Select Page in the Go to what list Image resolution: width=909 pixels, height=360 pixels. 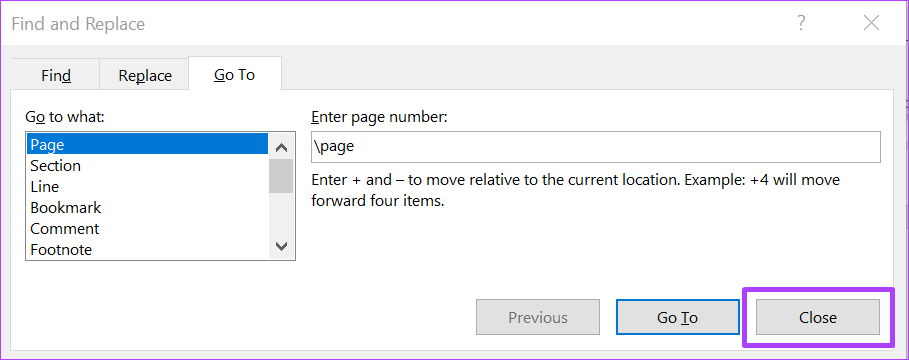(148, 144)
